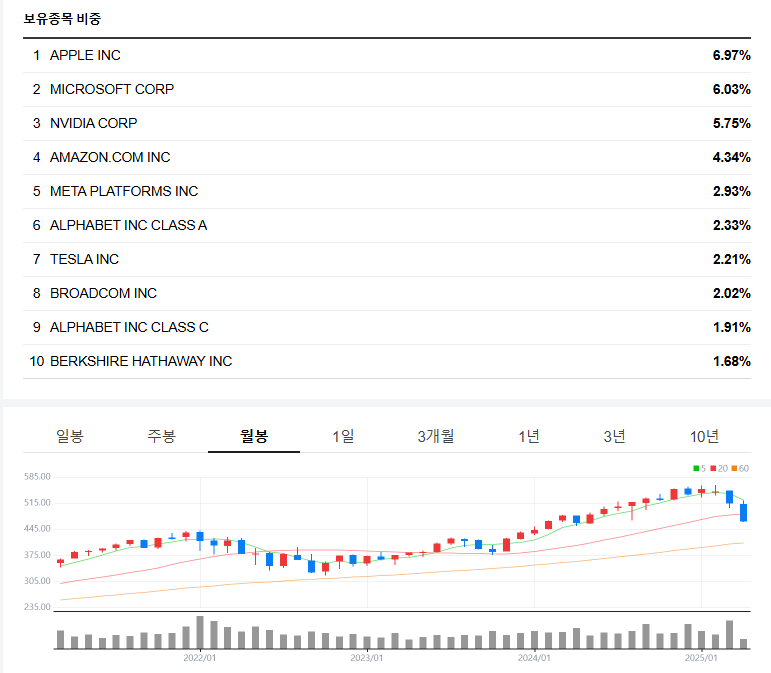The width and height of the screenshot is (771, 673).
Task: Click the 2023/01 date axis label
Action: tap(367, 658)
